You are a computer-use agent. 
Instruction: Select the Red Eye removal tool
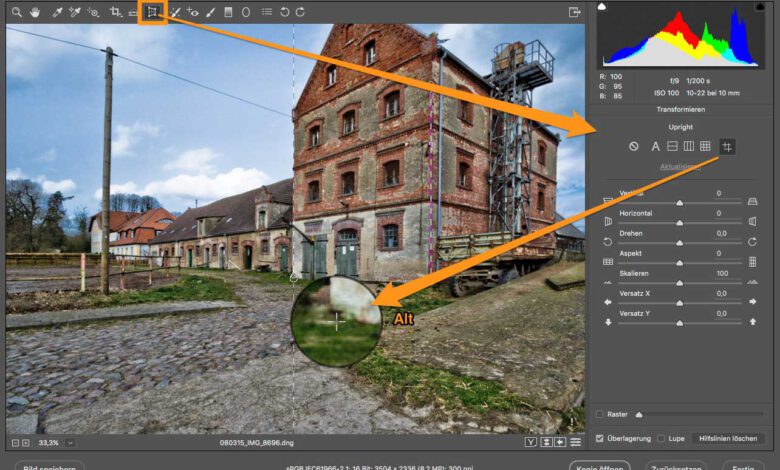point(193,12)
